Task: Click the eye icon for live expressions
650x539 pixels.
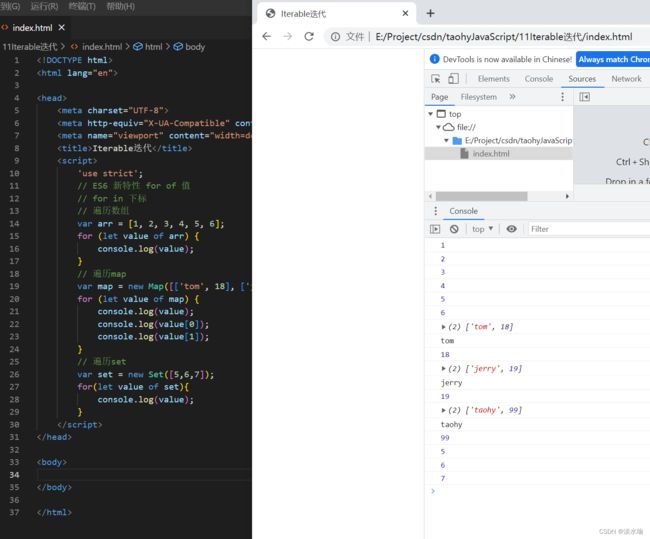Action: [x=512, y=229]
